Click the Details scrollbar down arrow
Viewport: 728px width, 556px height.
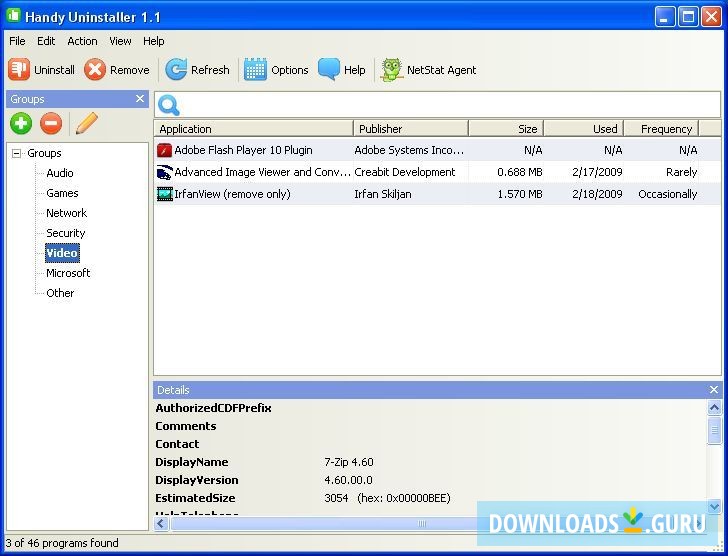(714, 506)
